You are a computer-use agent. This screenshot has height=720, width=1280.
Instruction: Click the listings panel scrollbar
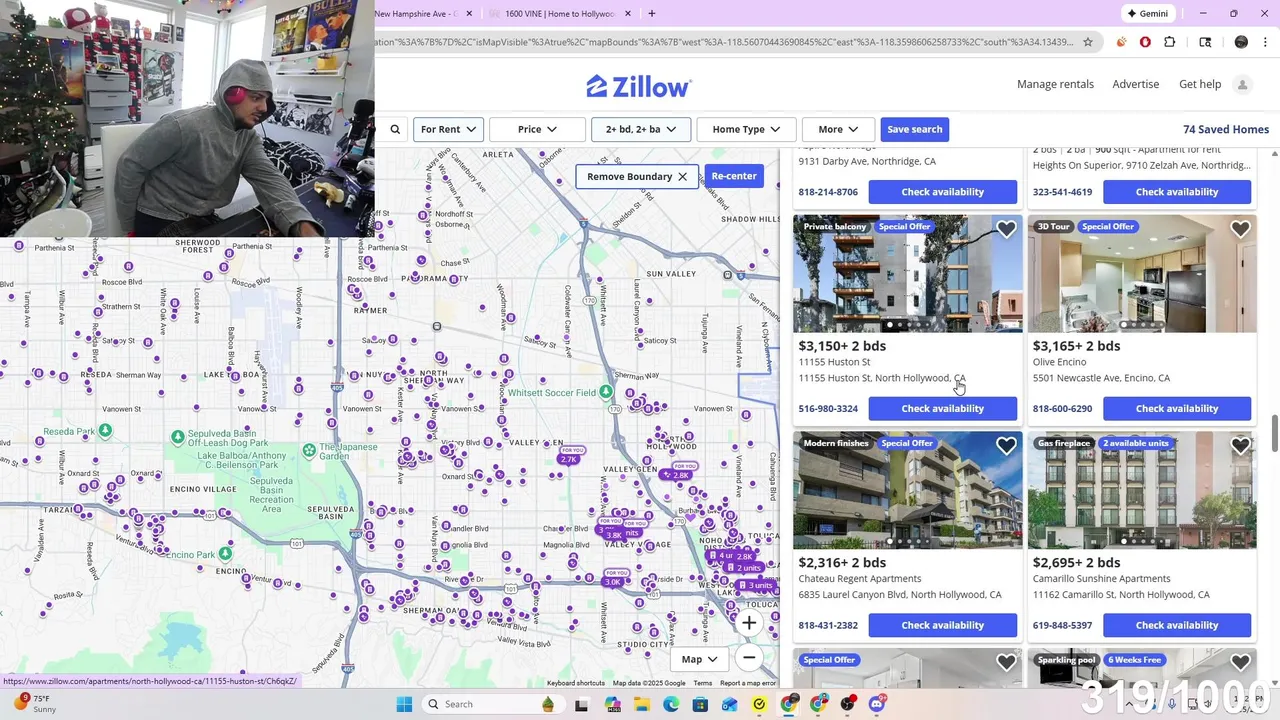coord(1274,433)
